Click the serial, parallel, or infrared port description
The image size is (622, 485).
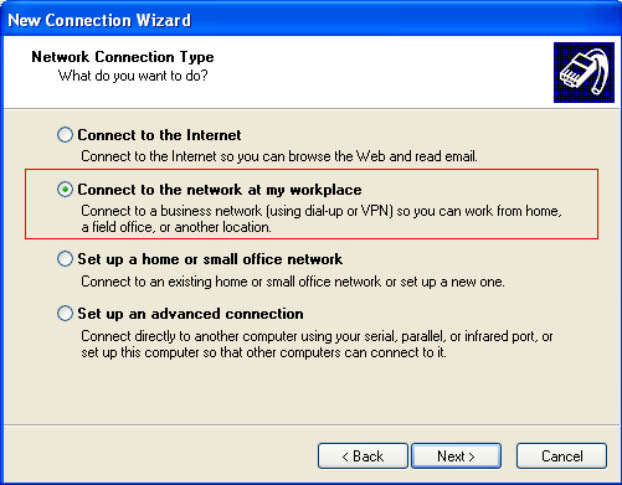[x=317, y=344]
